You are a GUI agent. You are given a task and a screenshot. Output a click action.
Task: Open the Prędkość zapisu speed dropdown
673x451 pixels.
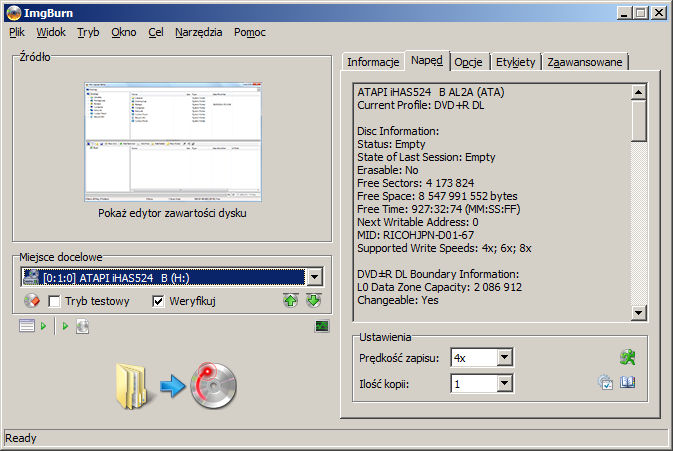[505, 357]
